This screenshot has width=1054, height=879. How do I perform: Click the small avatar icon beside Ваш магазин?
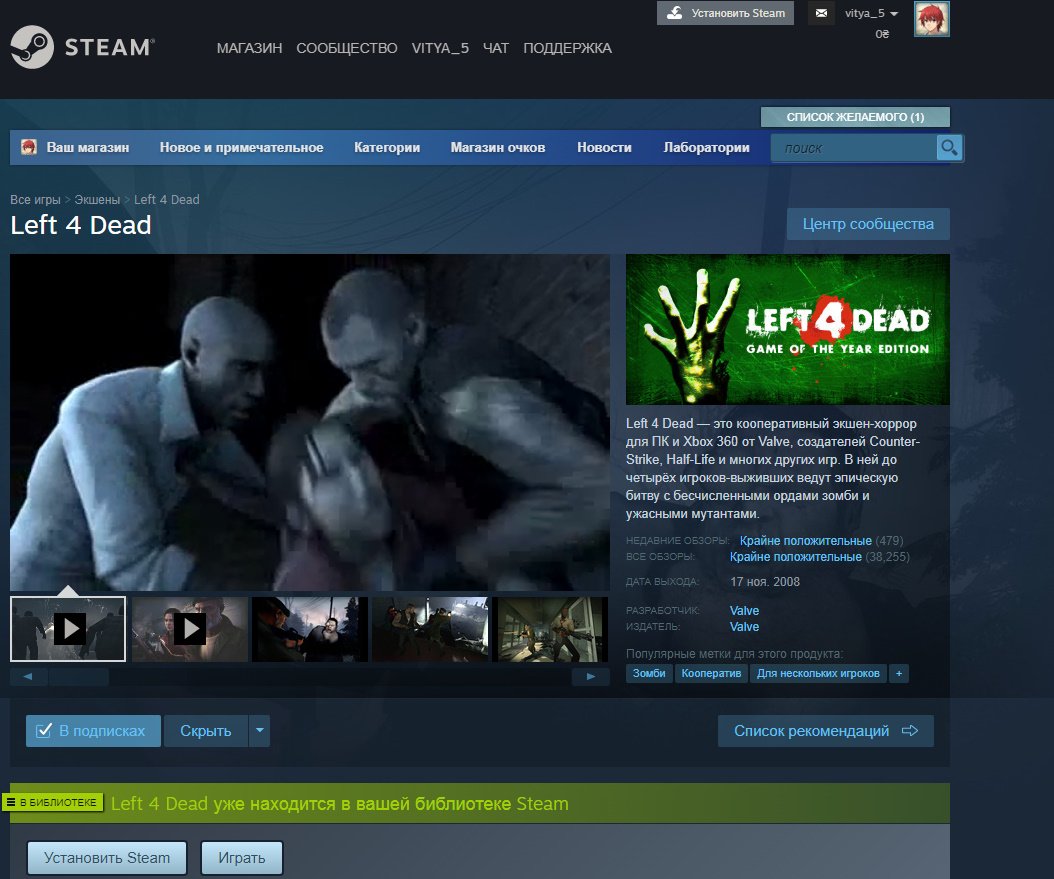[x=29, y=147]
